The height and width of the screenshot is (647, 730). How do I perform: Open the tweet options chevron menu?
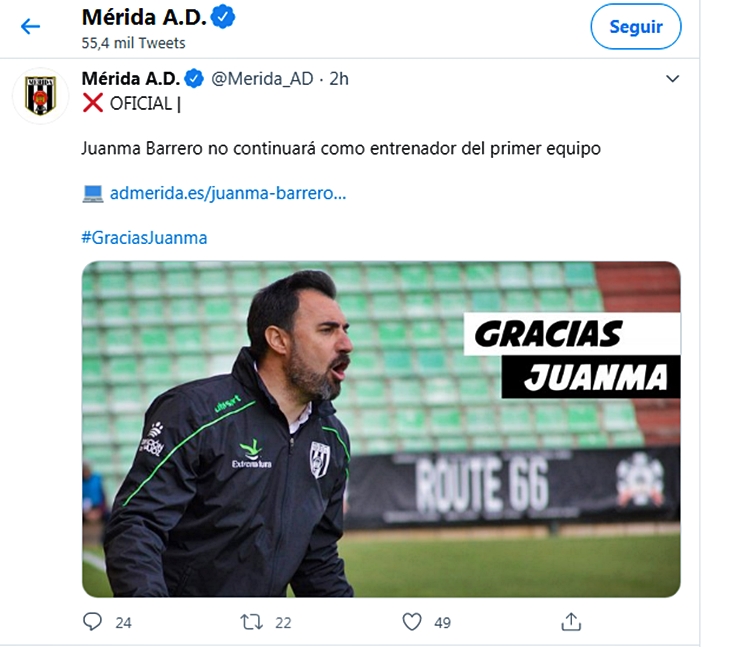672,79
